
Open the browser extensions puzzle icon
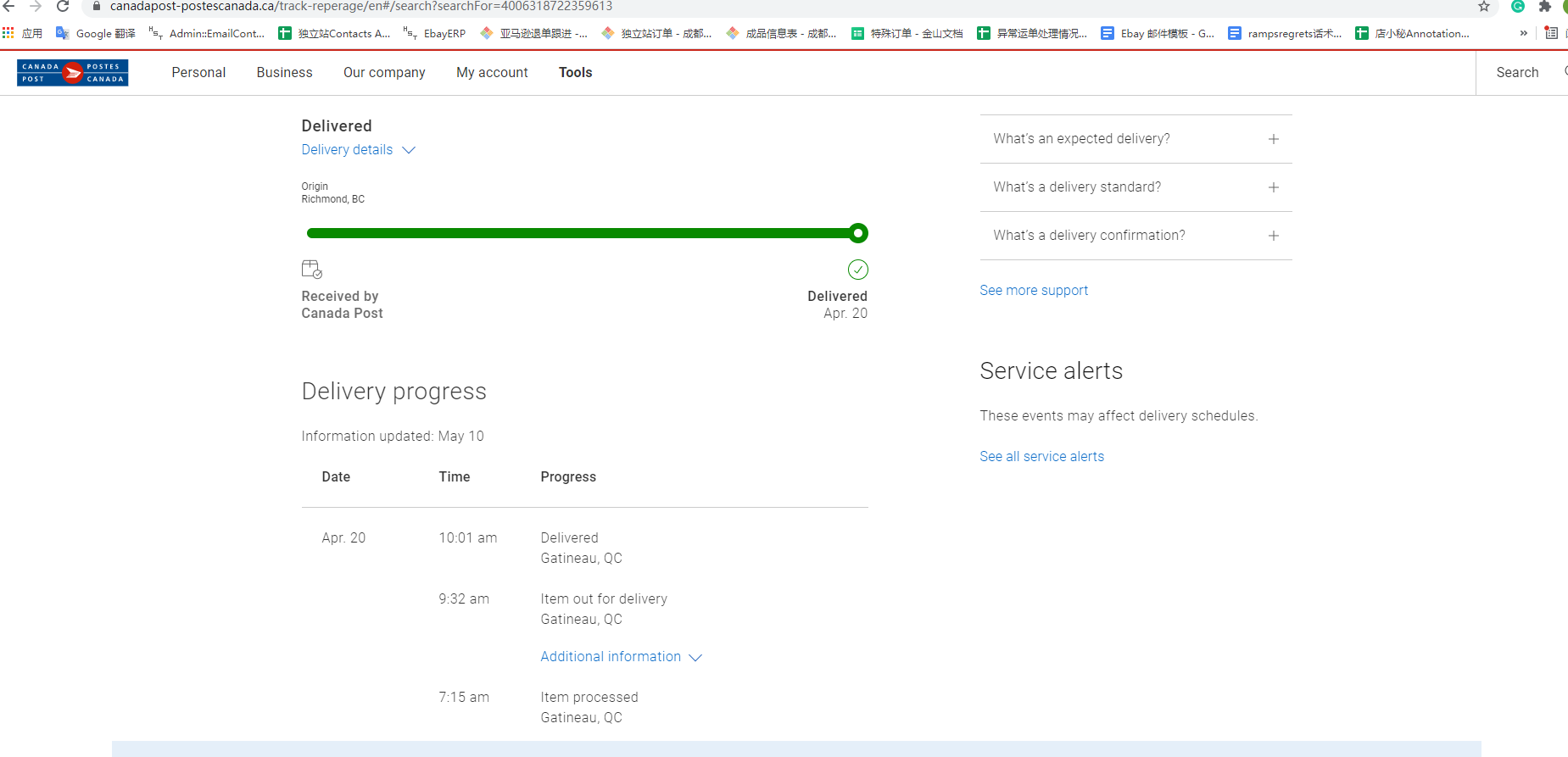[1545, 7]
